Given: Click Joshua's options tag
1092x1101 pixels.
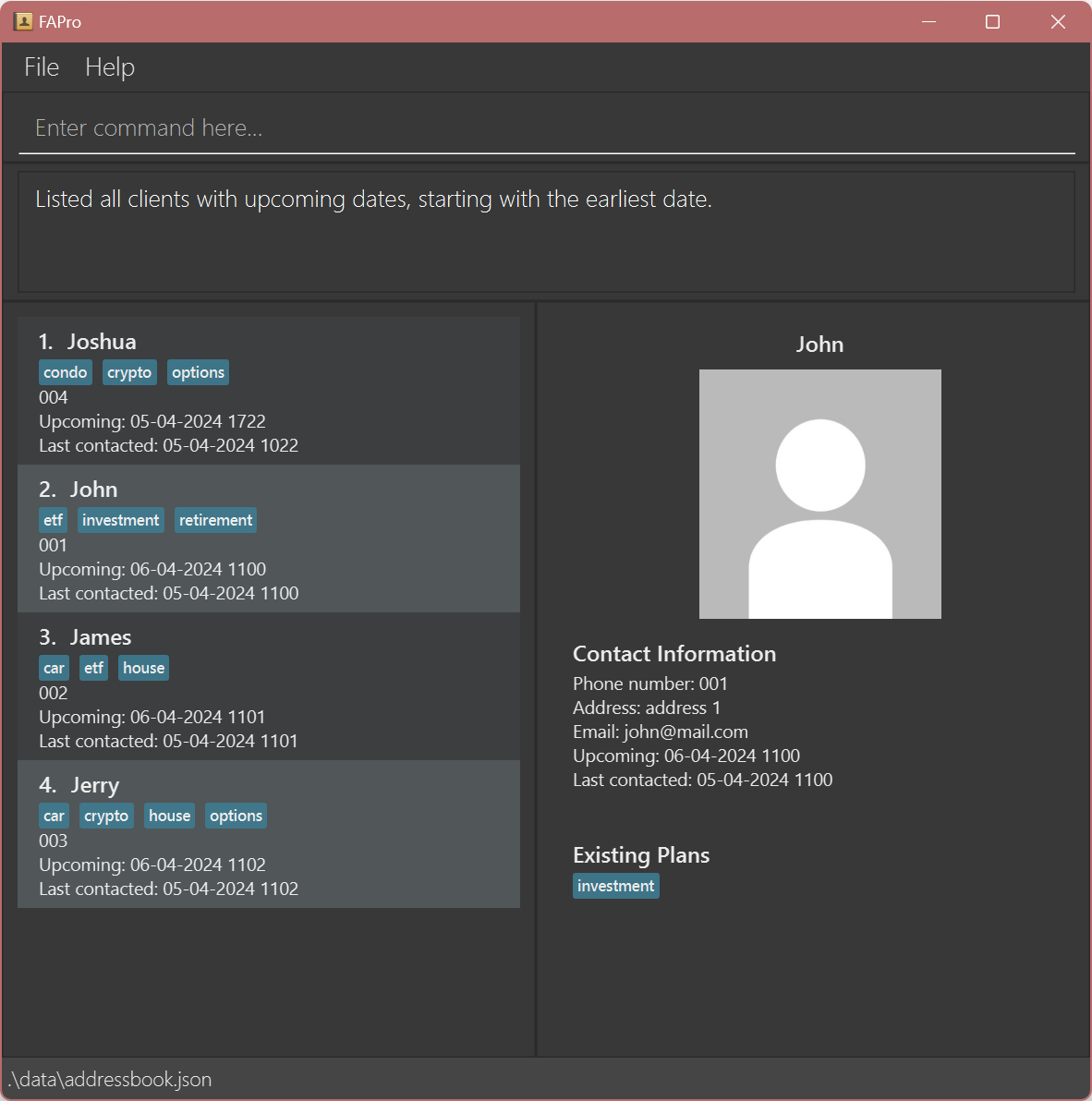Looking at the screenshot, I should [198, 372].
